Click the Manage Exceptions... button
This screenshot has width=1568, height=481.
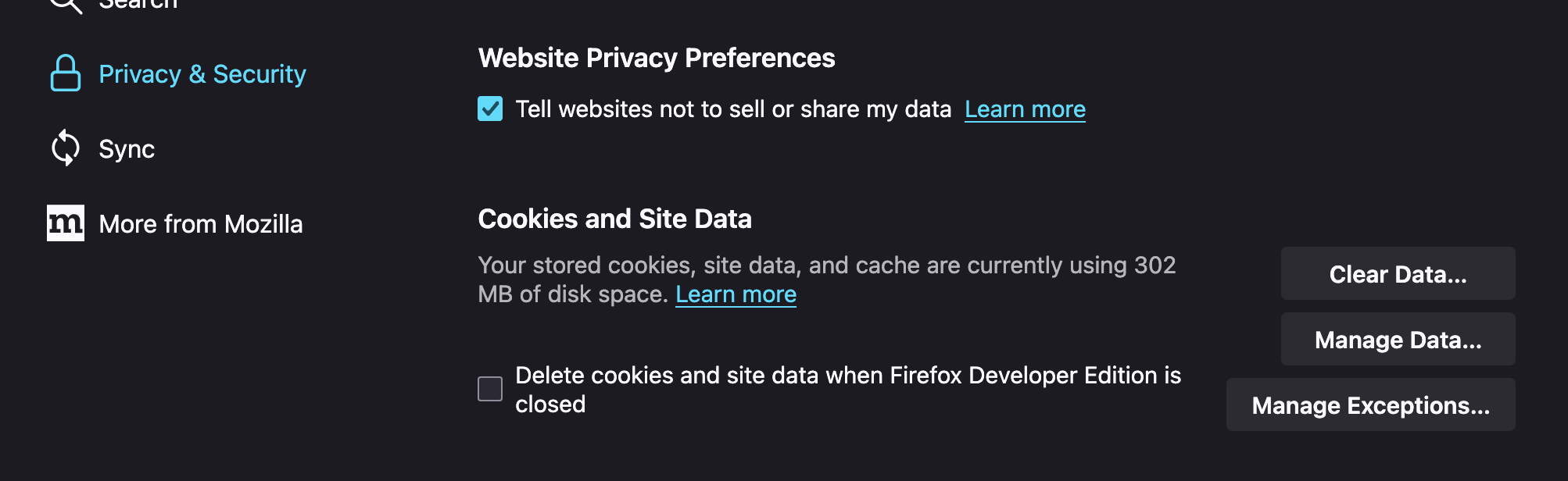(x=1370, y=405)
